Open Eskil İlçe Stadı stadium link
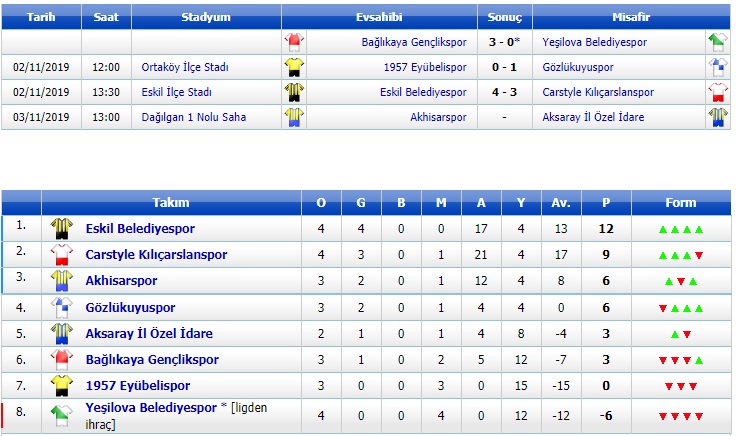The width and height of the screenshot is (737, 436). 176,92
